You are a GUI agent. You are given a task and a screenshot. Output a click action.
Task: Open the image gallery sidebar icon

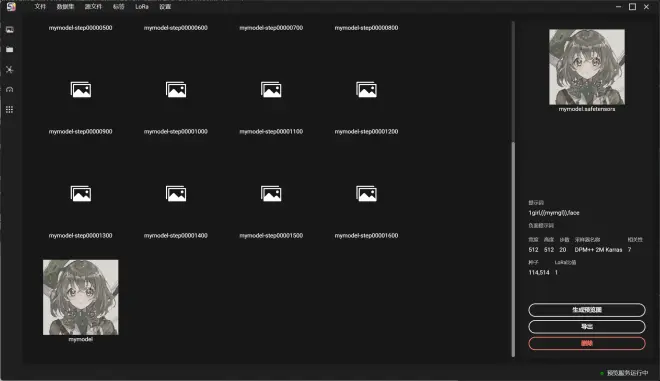[x=10, y=29]
